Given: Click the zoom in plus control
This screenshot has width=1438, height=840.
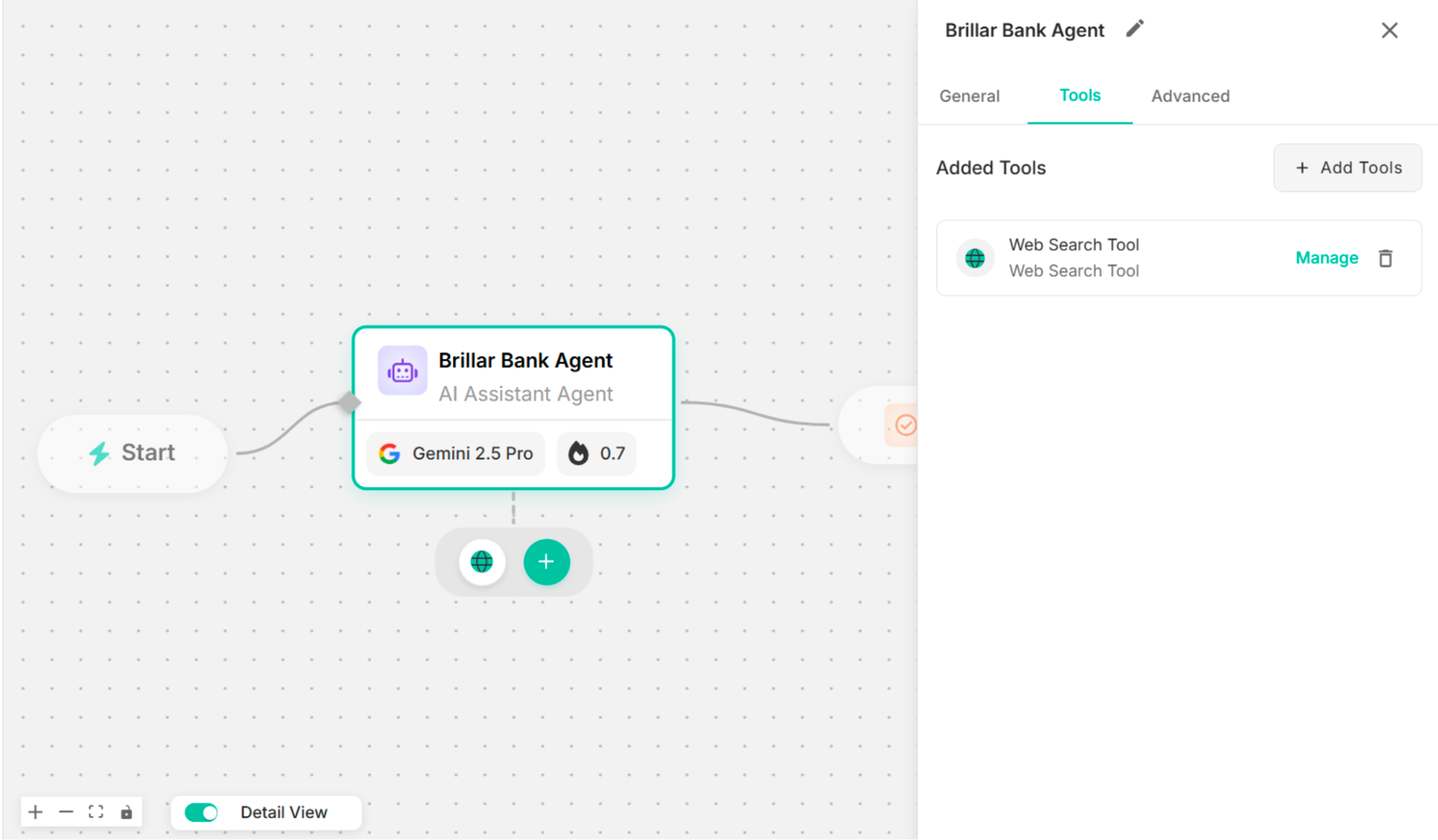Looking at the screenshot, I should point(35,812).
